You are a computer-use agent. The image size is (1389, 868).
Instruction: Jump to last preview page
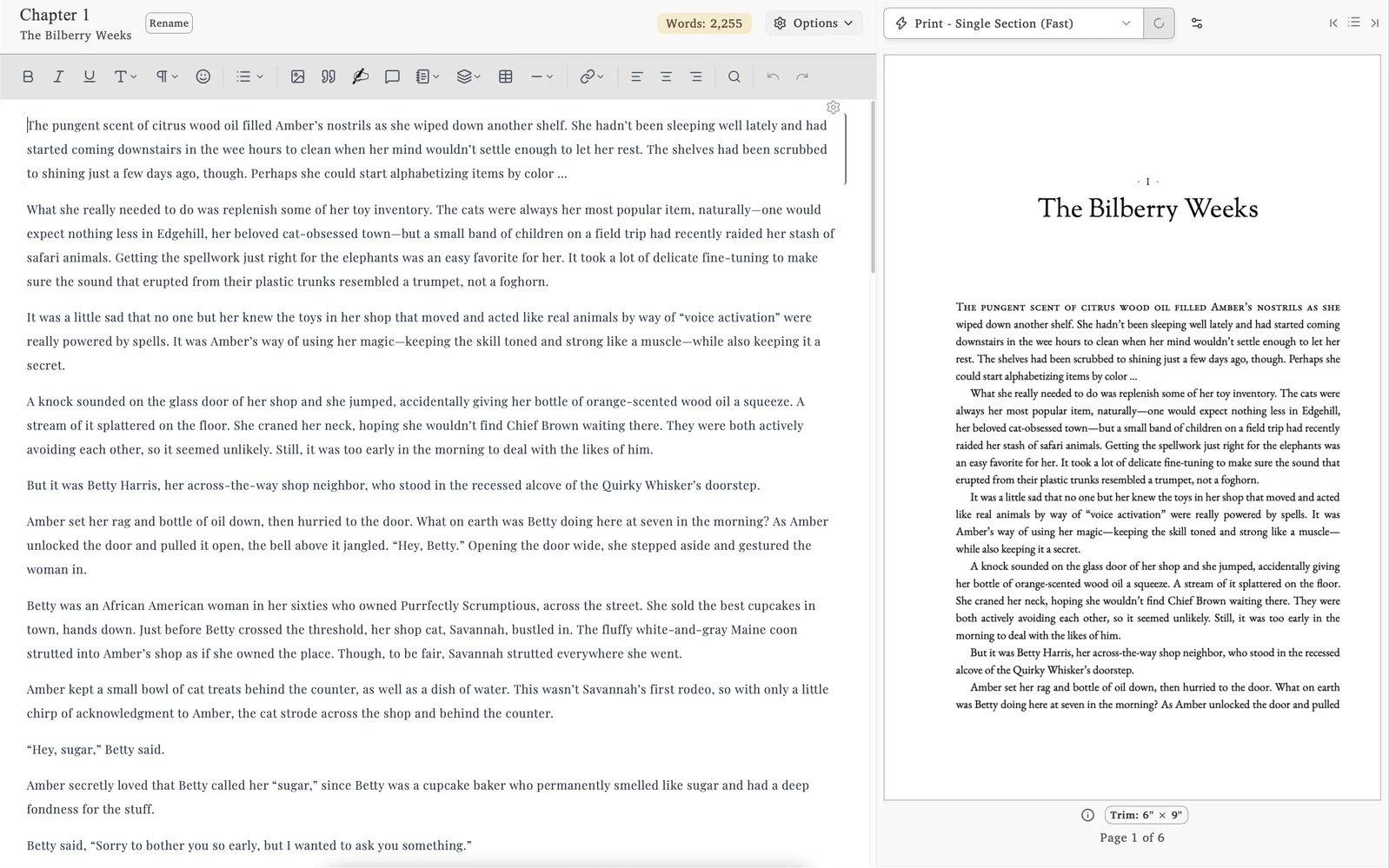[1374, 23]
